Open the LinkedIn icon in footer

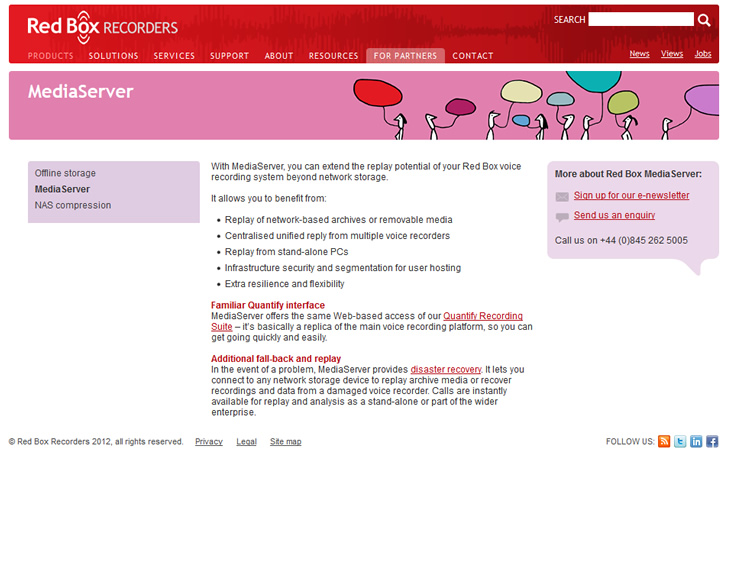point(696,441)
